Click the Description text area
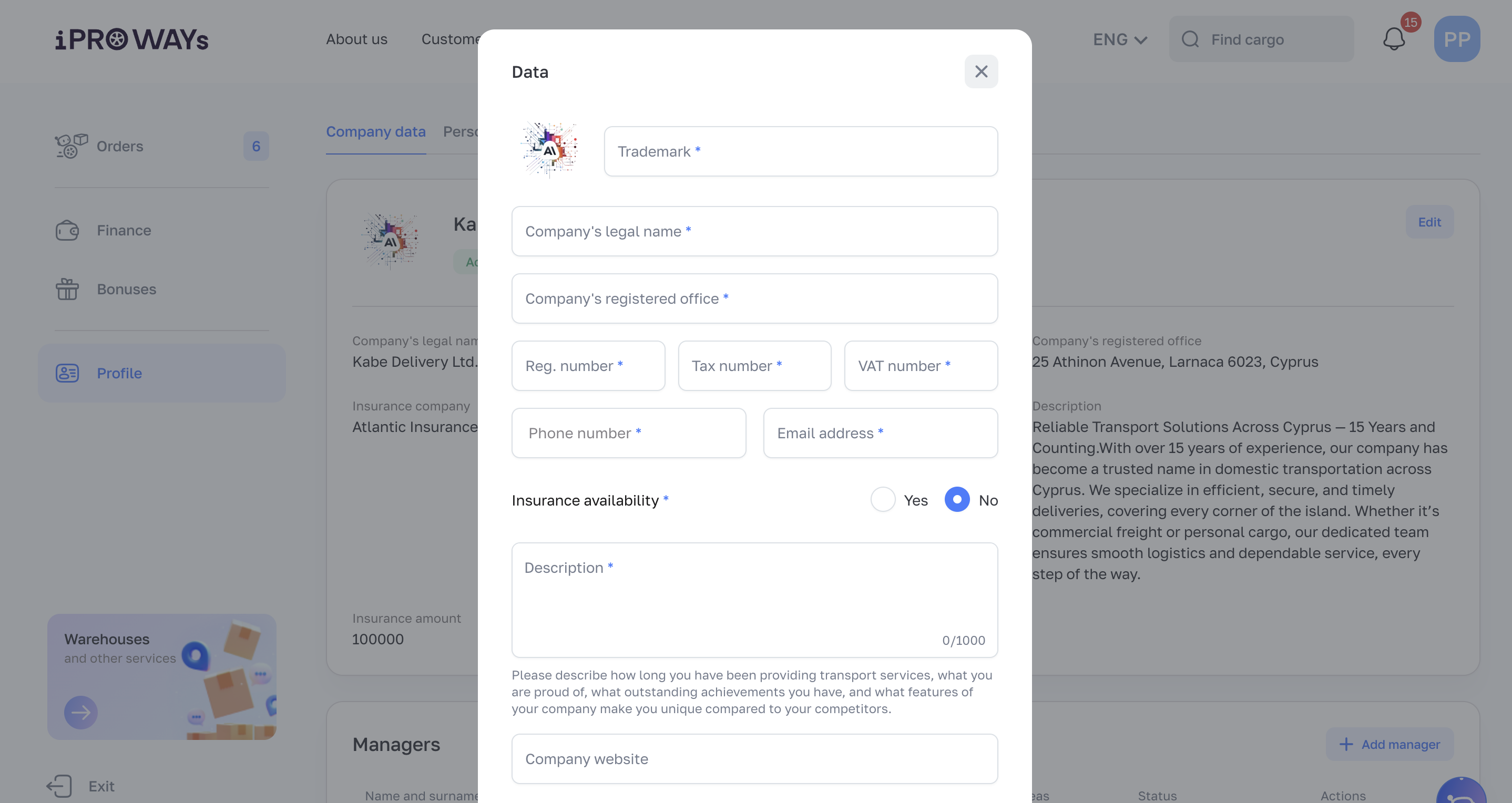The width and height of the screenshot is (1512, 803). point(754,600)
